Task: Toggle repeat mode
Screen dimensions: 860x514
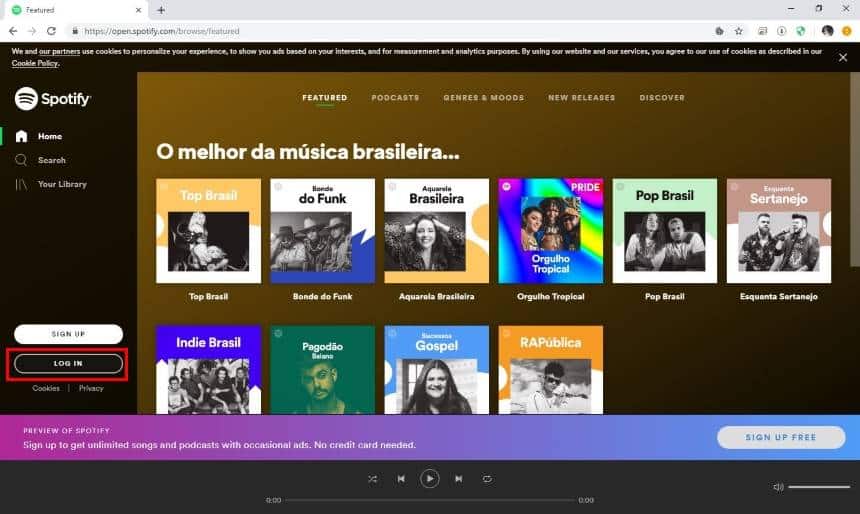Action: [x=487, y=479]
